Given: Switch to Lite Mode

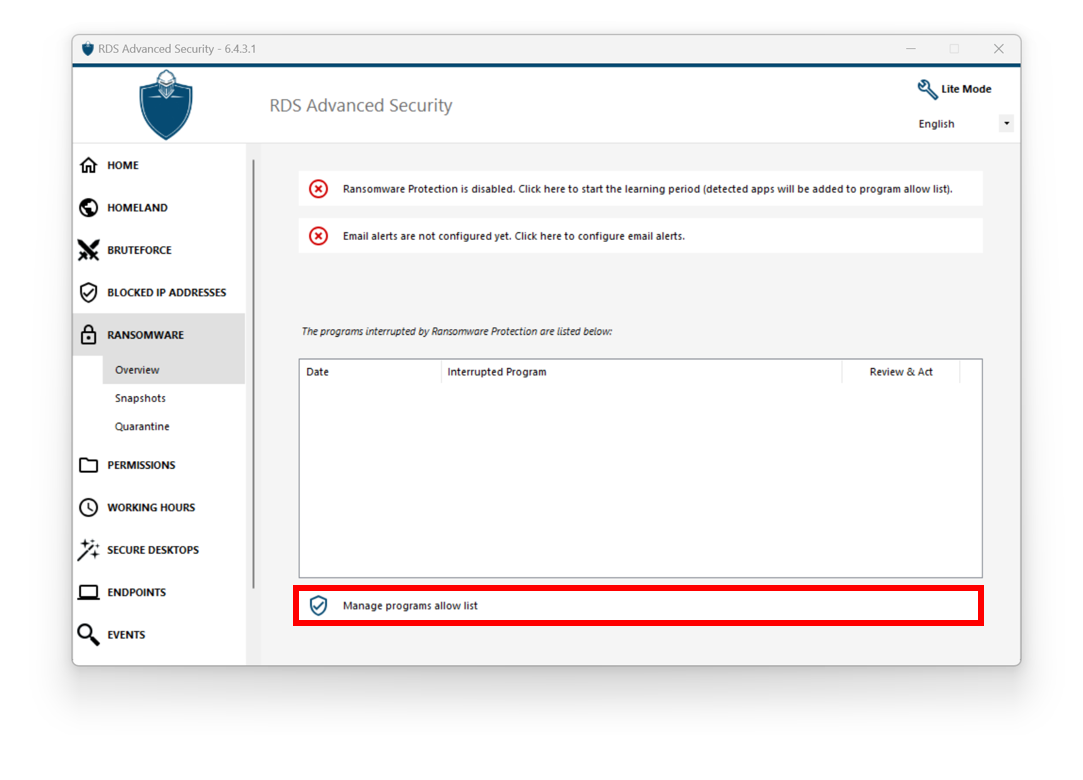Looking at the screenshot, I should [x=955, y=89].
